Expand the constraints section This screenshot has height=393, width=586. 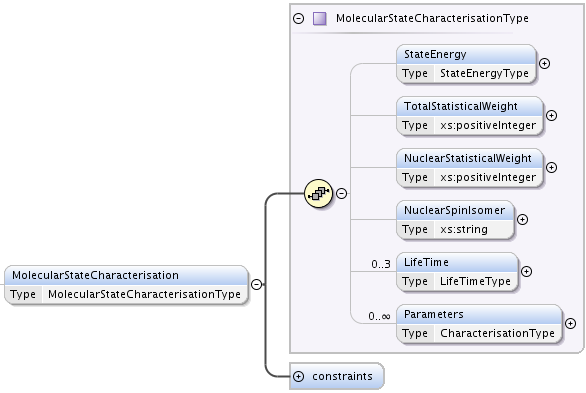pyautogui.click(x=299, y=376)
